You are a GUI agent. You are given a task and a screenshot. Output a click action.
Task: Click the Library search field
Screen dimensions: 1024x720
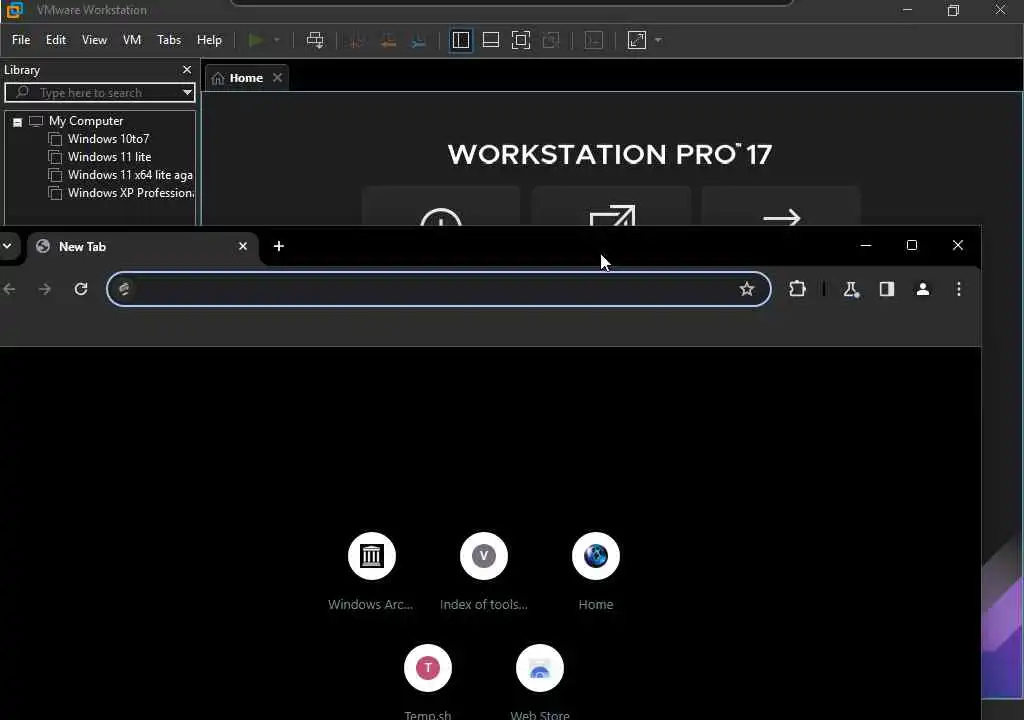(98, 93)
